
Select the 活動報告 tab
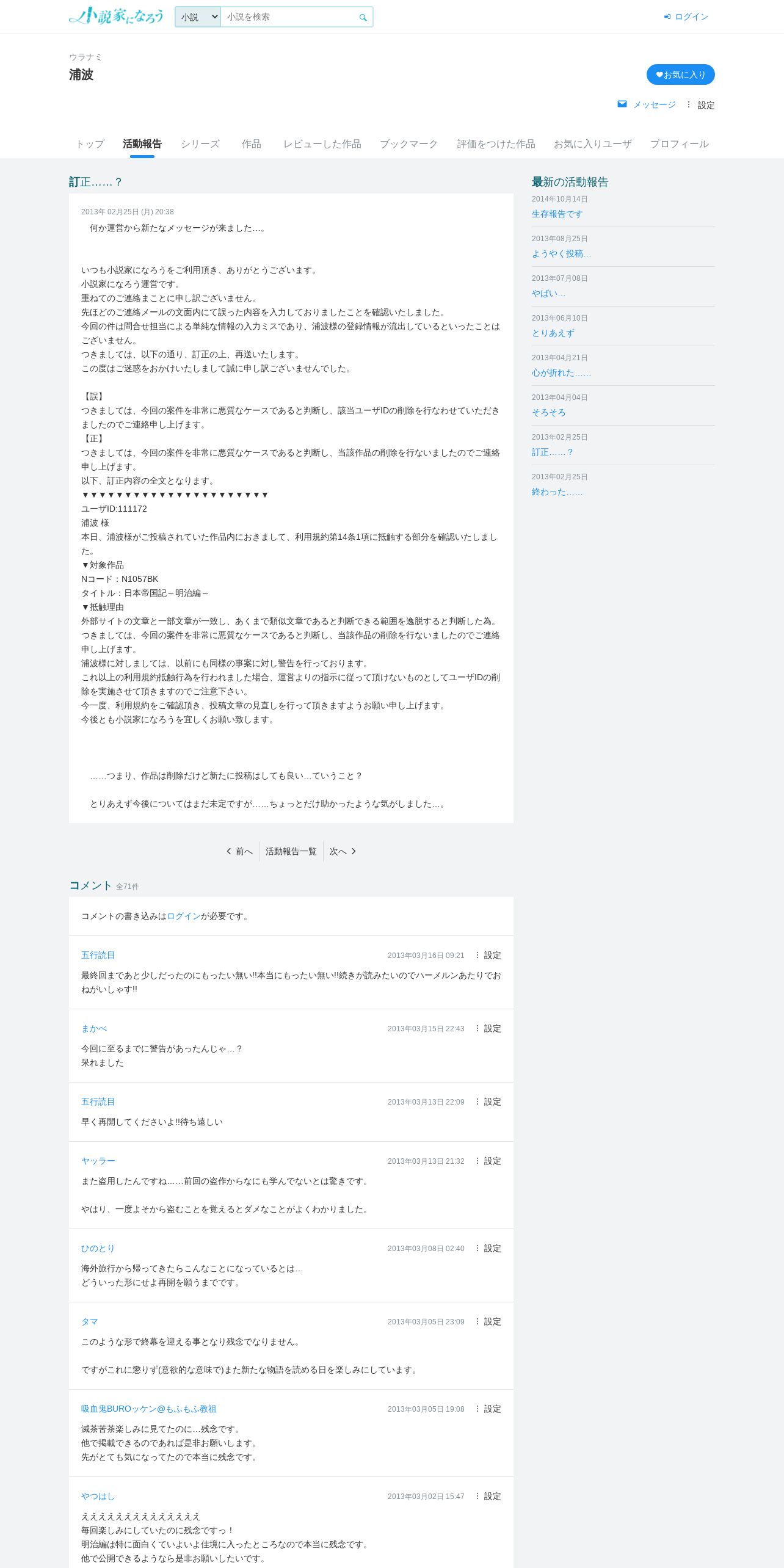pyautogui.click(x=142, y=144)
